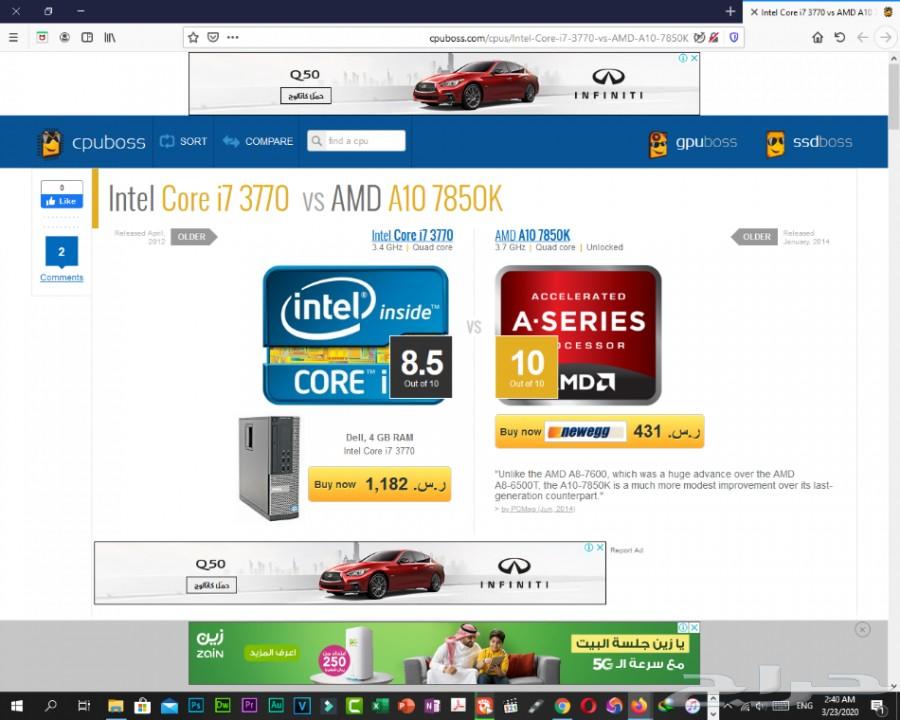Select the Intel Core i7 3770 vs AMD tab

(821, 11)
